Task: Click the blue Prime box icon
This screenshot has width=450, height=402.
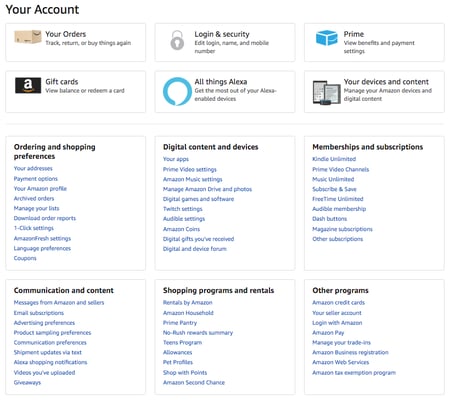Action: click(327, 38)
